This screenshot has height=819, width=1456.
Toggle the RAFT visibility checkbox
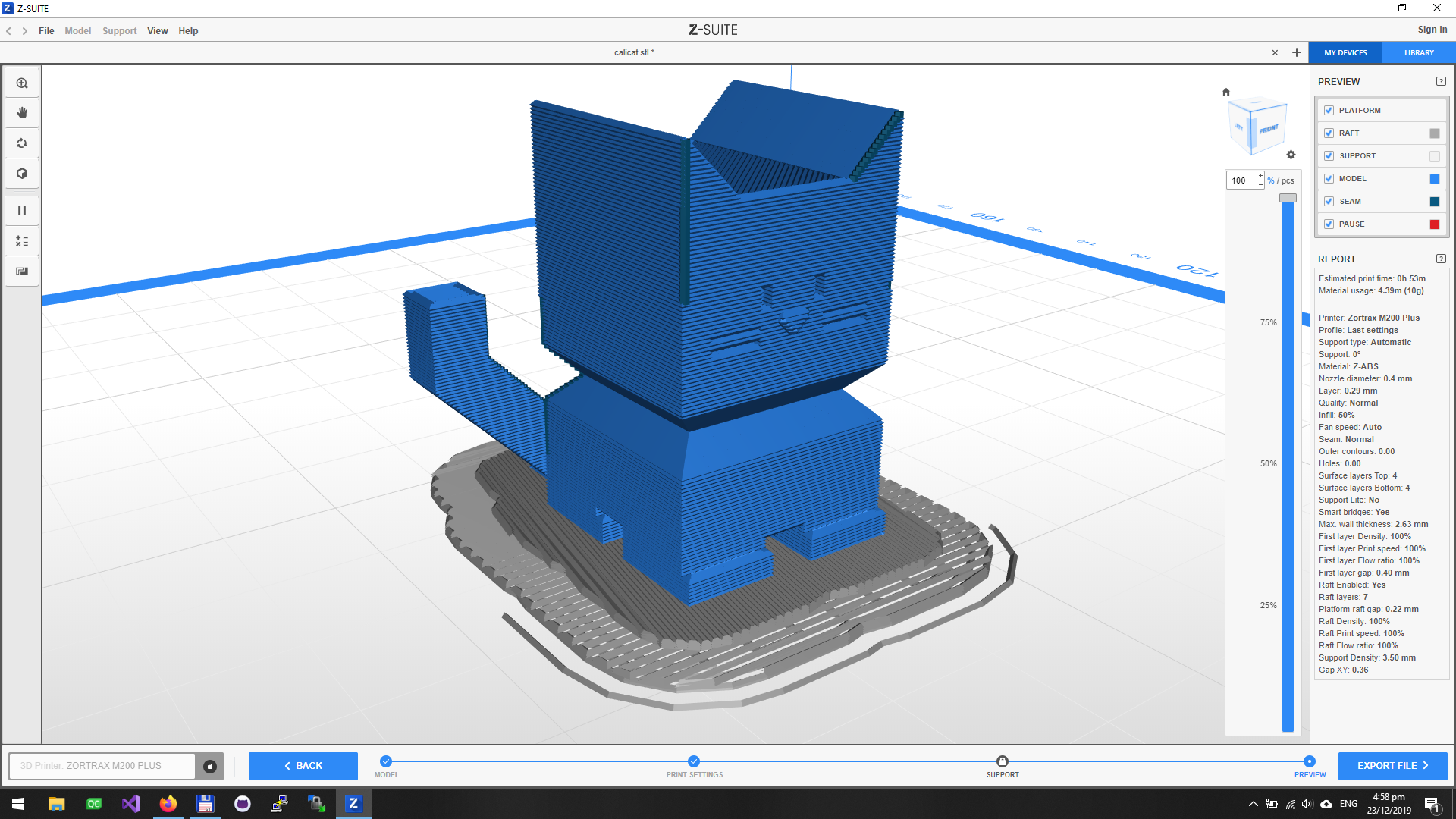(1329, 133)
